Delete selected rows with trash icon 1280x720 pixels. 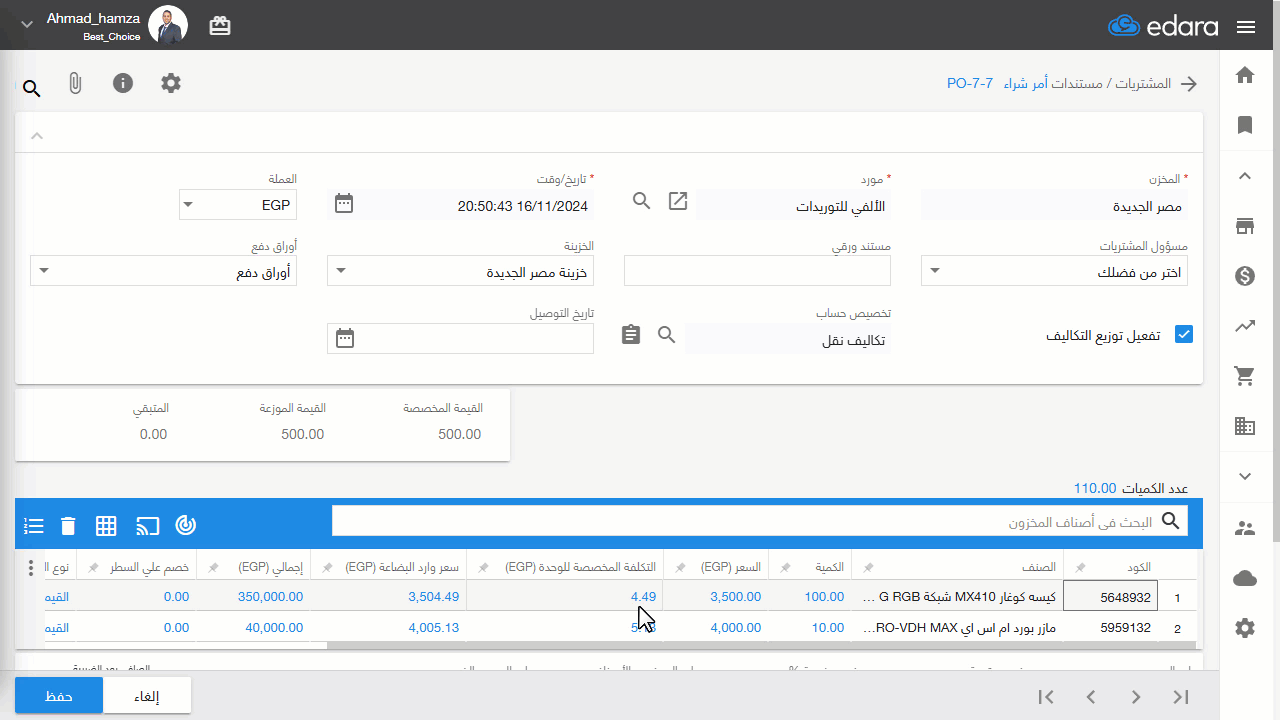[x=68, y=525]
